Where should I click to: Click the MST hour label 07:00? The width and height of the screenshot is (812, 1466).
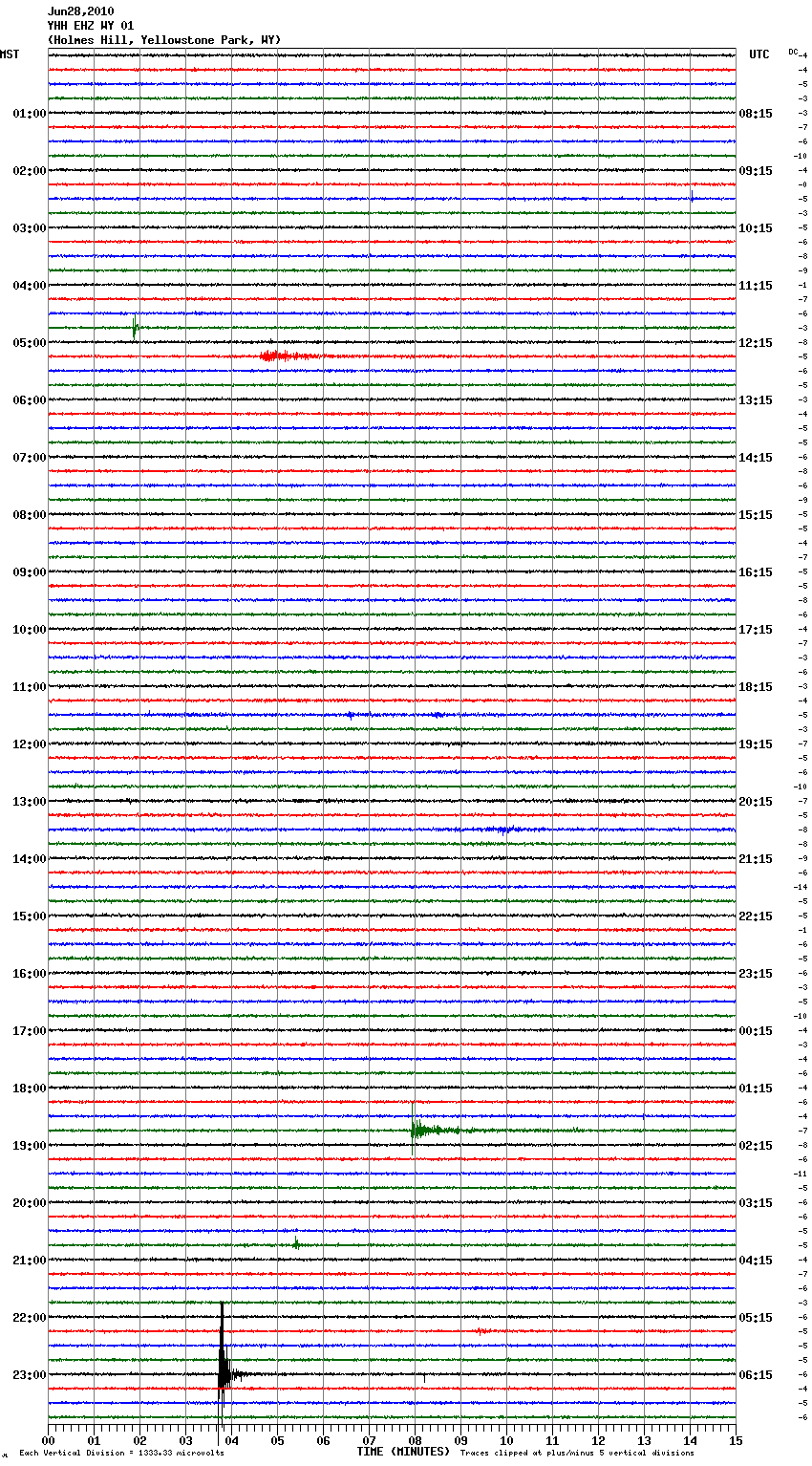tap(30, 458)
